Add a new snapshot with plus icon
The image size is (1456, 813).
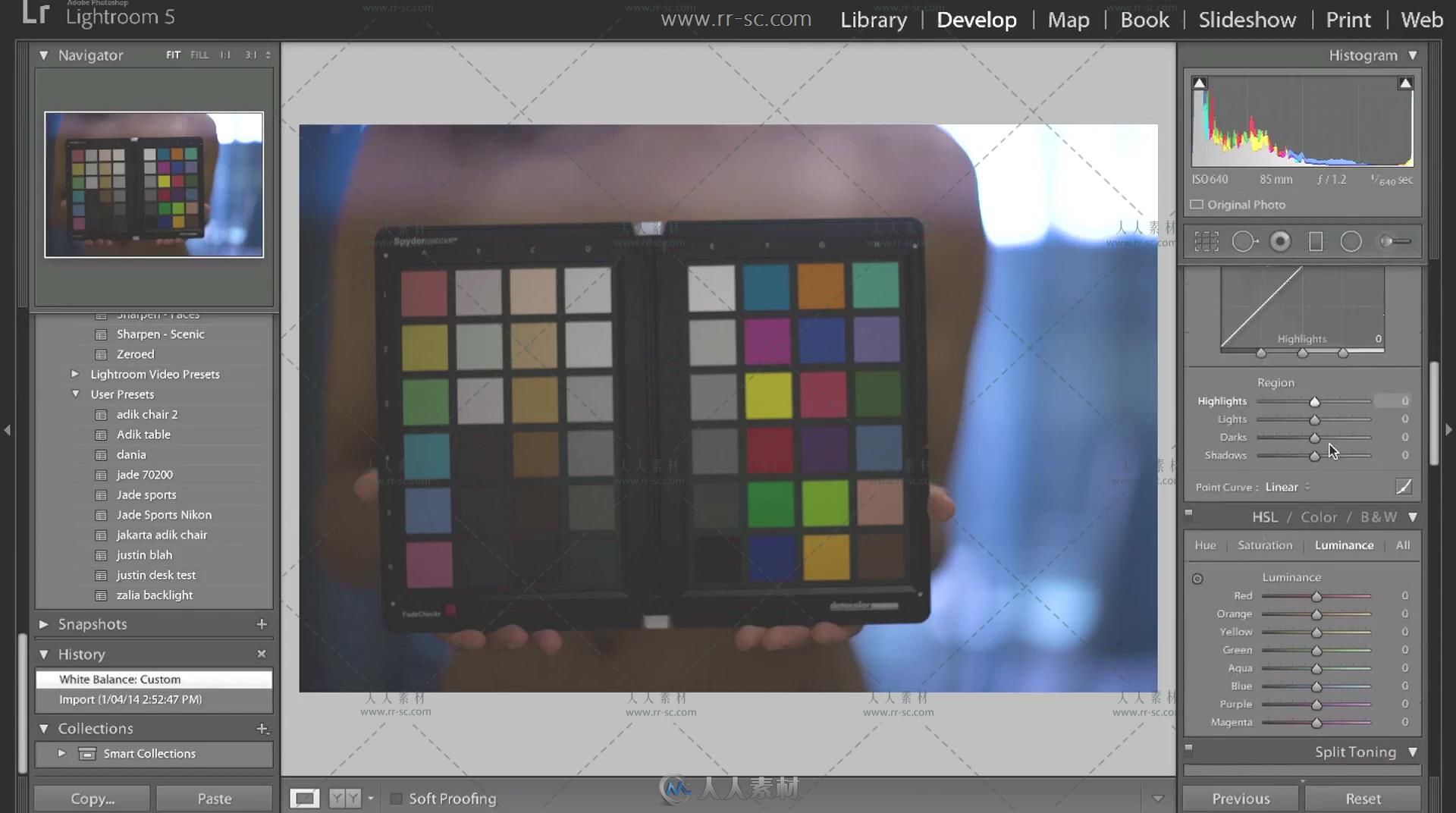click(262, 624)
